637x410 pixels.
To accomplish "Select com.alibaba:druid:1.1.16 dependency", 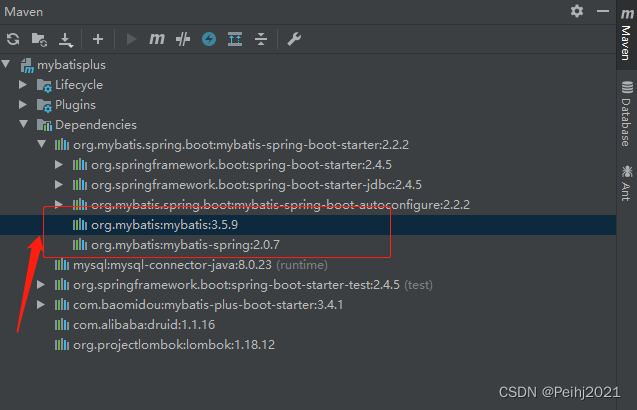I will pyautogui.click(x=144, y=325).
